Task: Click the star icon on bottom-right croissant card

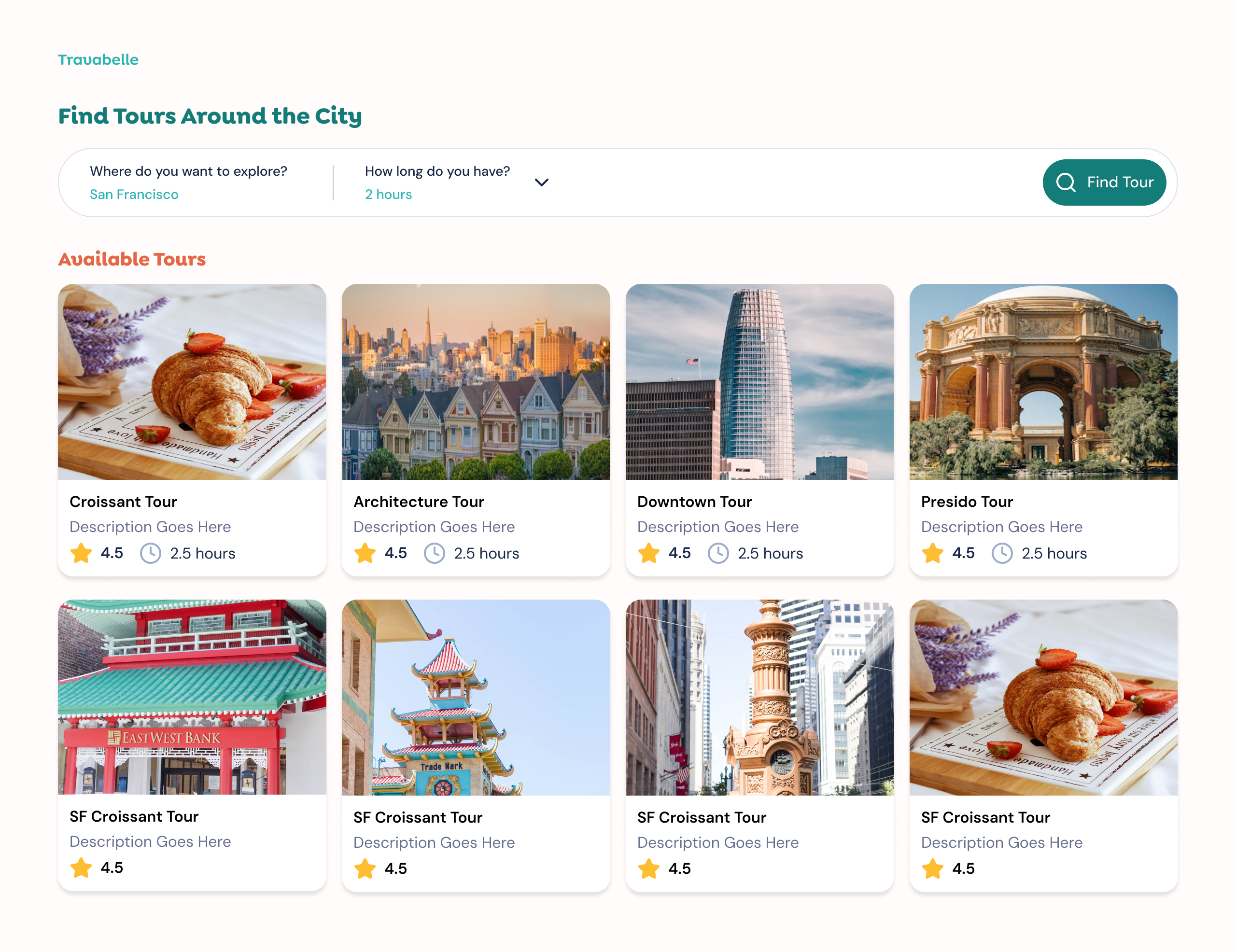Action: tap(932, 869)
